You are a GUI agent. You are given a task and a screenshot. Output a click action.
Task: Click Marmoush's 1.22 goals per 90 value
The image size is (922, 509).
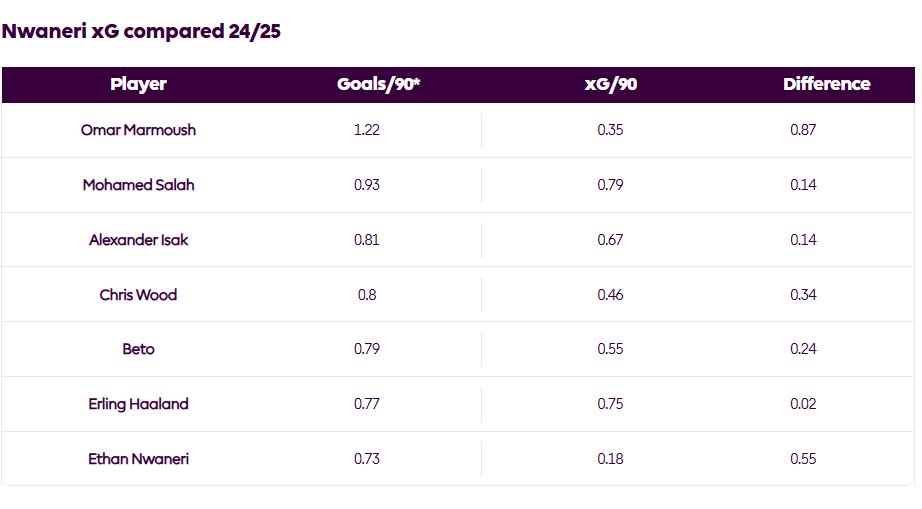click(x=367, y=130)
